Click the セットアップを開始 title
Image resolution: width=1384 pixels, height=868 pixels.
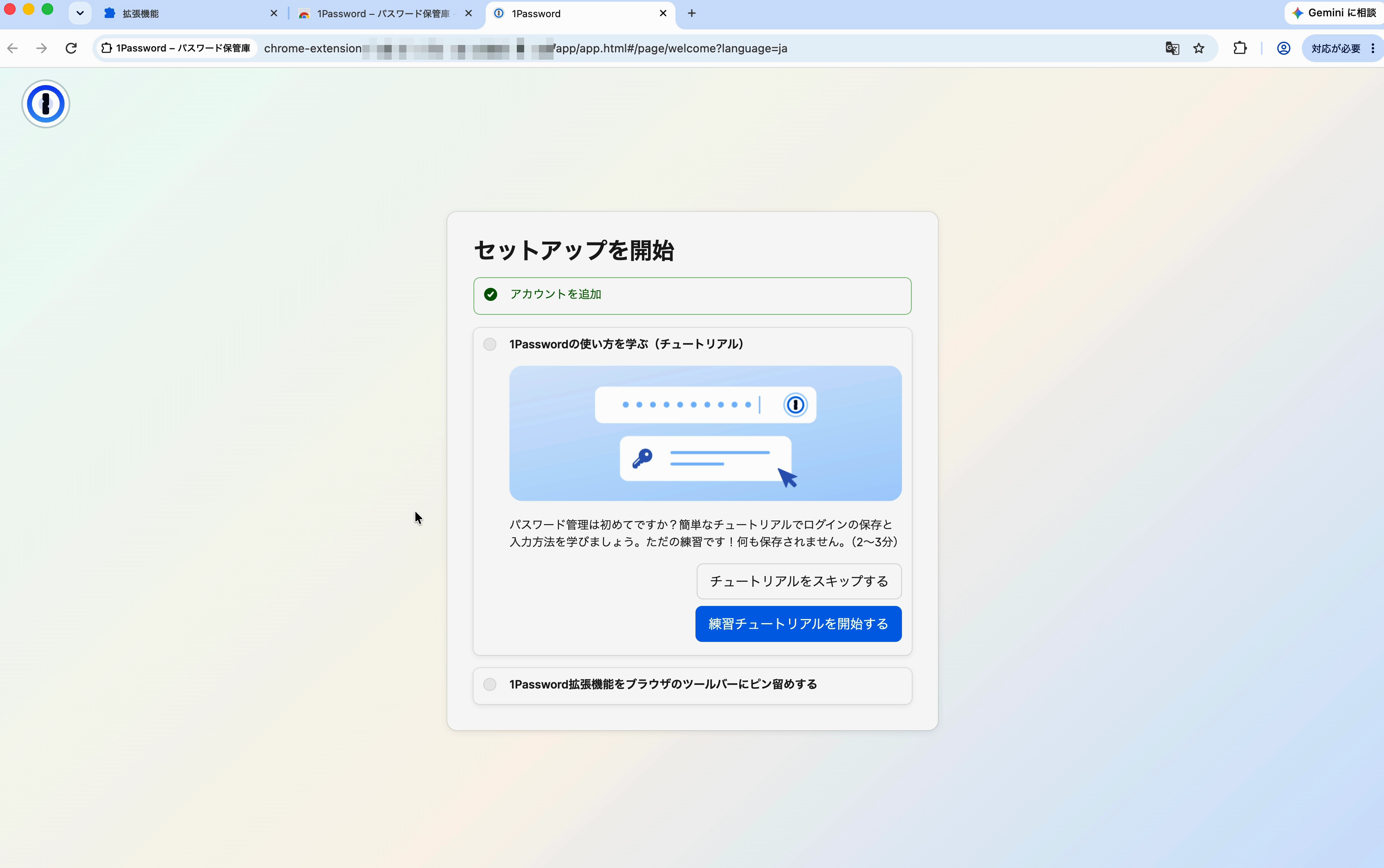point(574,250)
